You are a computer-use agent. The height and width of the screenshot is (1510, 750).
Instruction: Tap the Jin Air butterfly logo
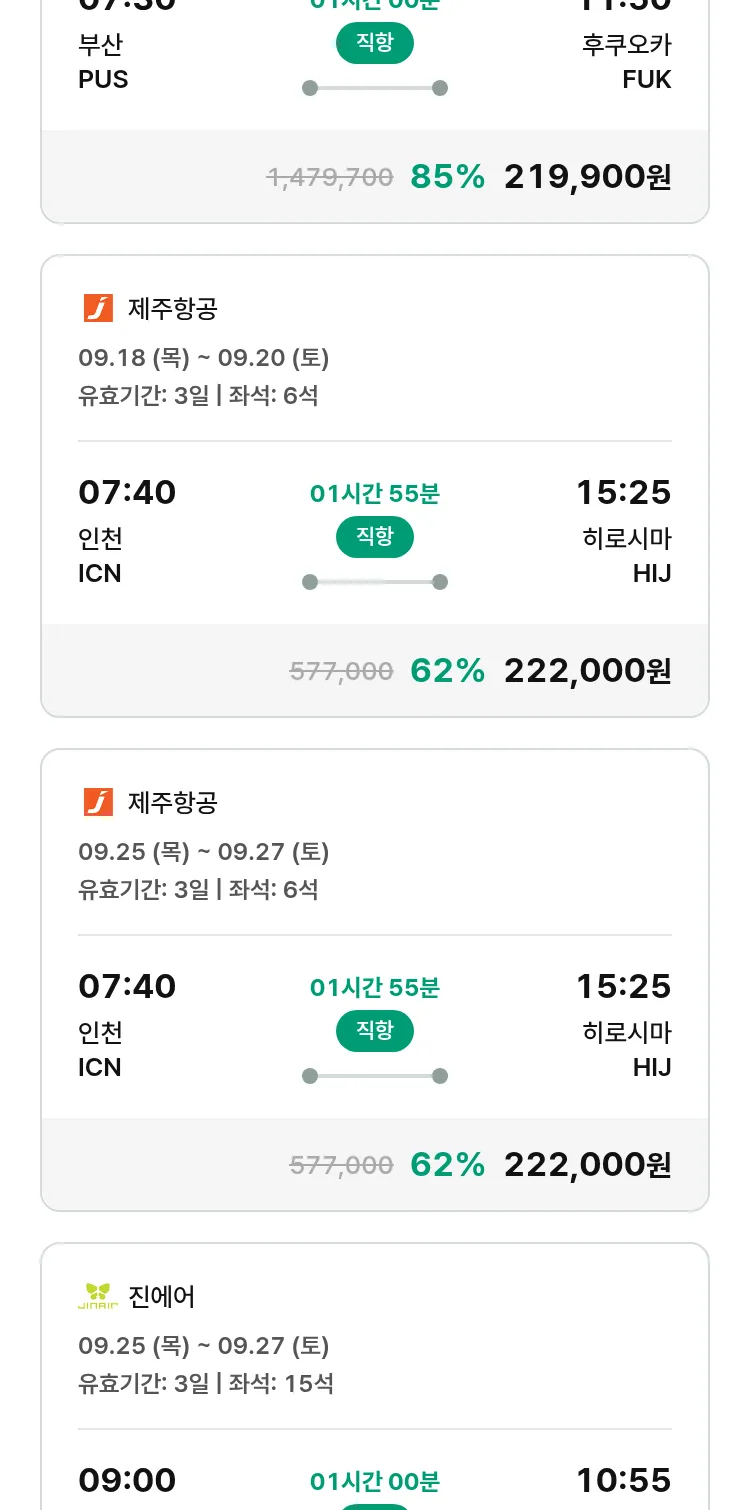pos(98,1296)
